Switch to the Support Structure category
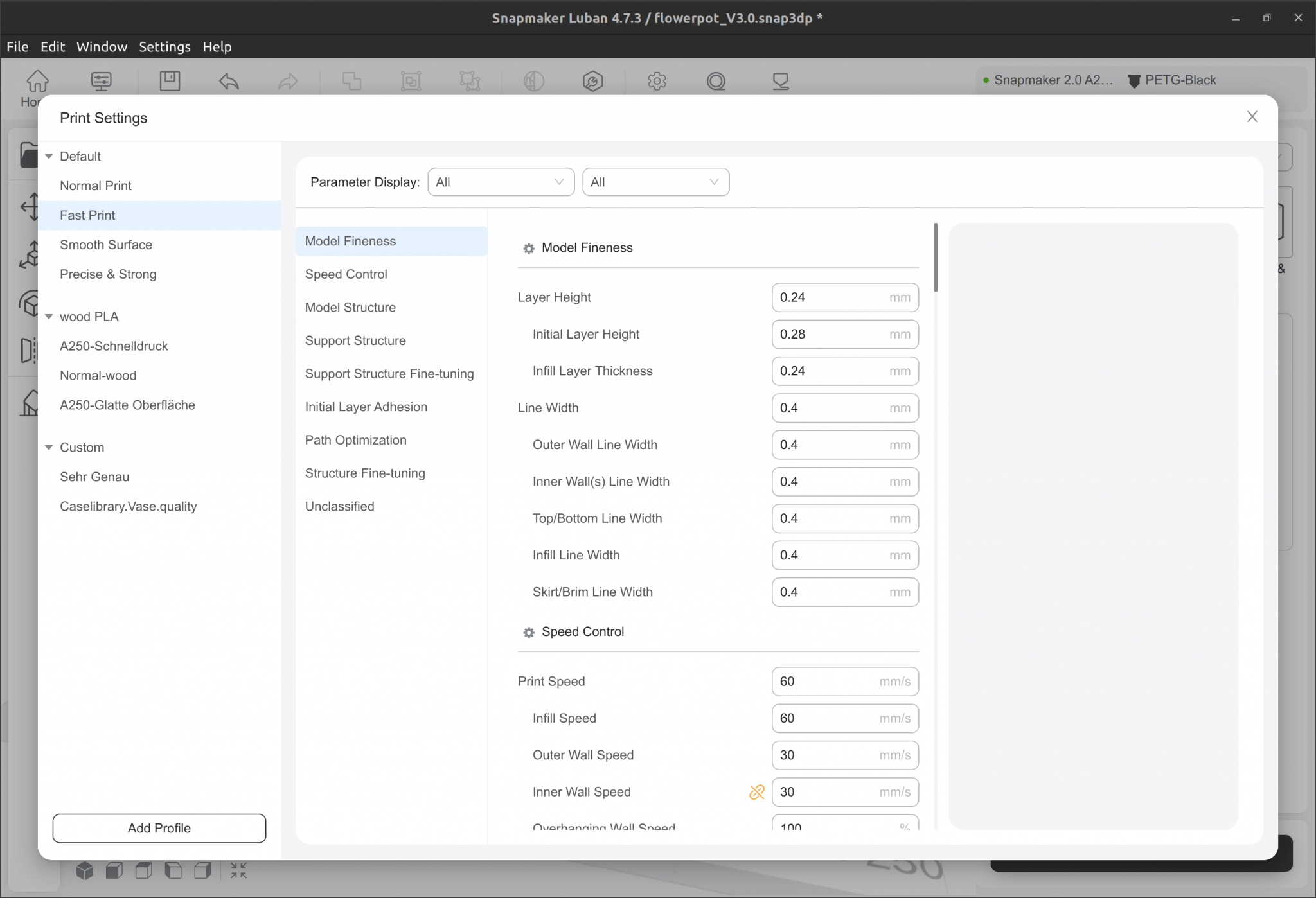Viewport: 1316px width, 898px height. click(355, 340)
